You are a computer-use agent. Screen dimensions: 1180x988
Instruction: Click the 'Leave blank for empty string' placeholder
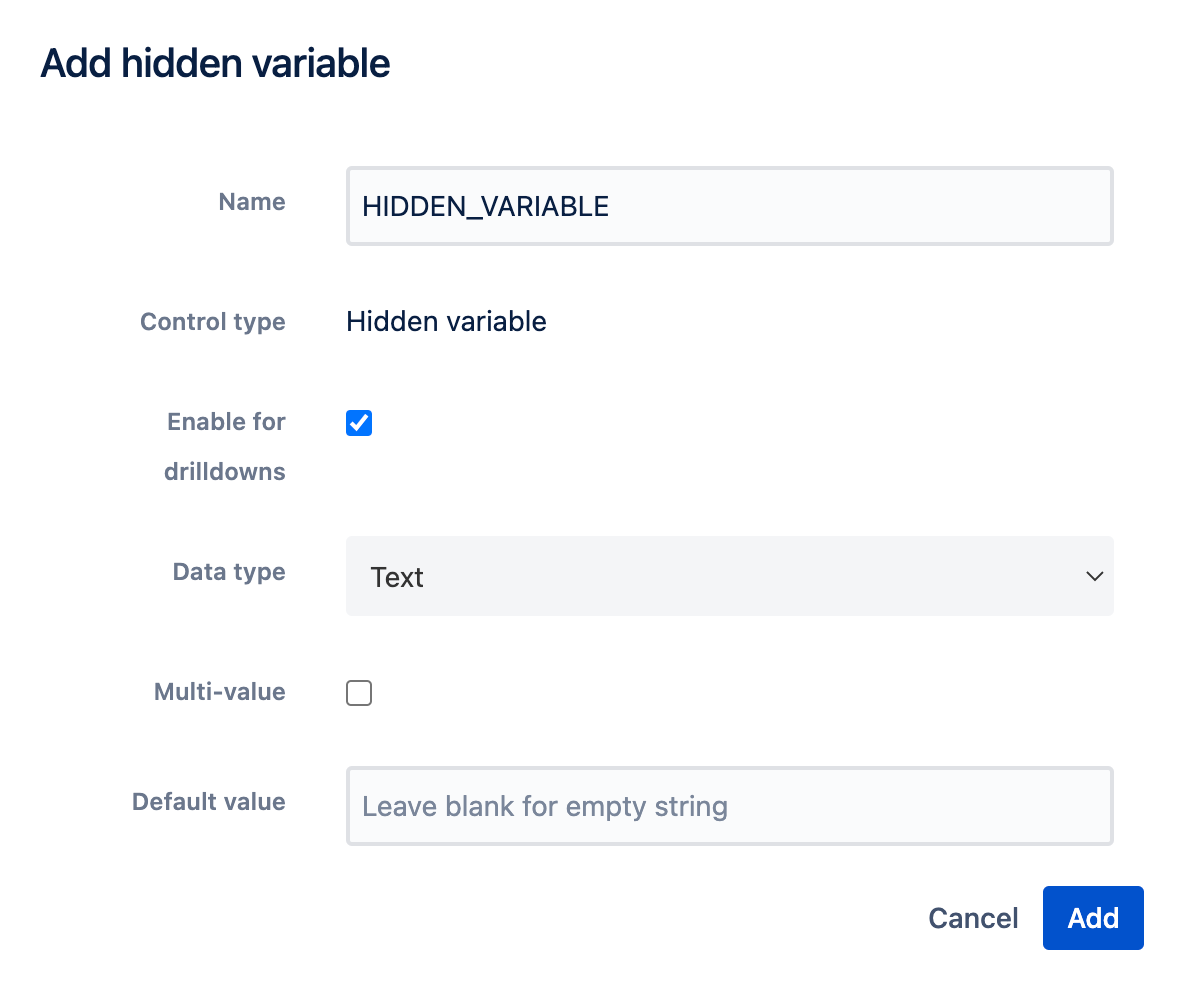point(545,807)
